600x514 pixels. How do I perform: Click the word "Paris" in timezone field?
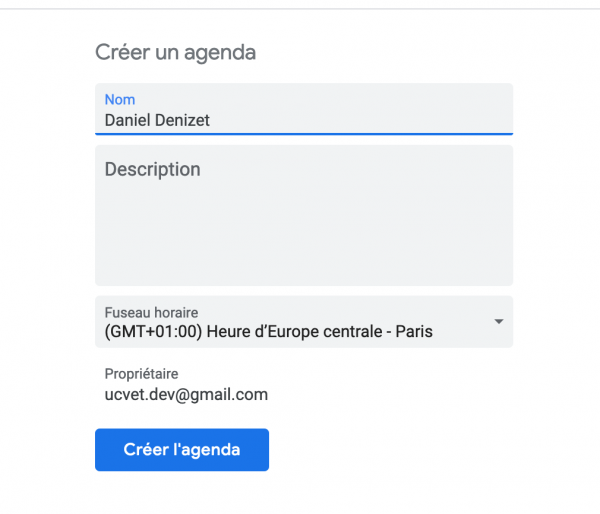click(412, 331)
